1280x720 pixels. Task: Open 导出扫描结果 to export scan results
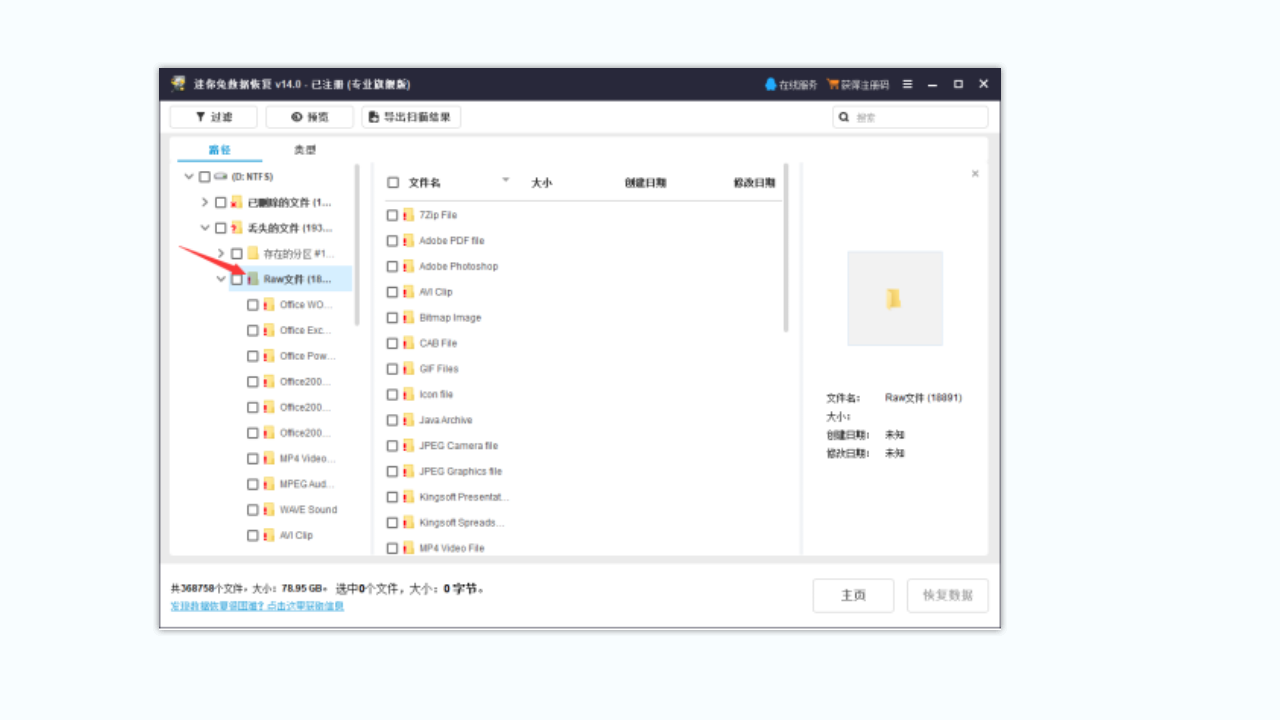[x=410, y=117]
